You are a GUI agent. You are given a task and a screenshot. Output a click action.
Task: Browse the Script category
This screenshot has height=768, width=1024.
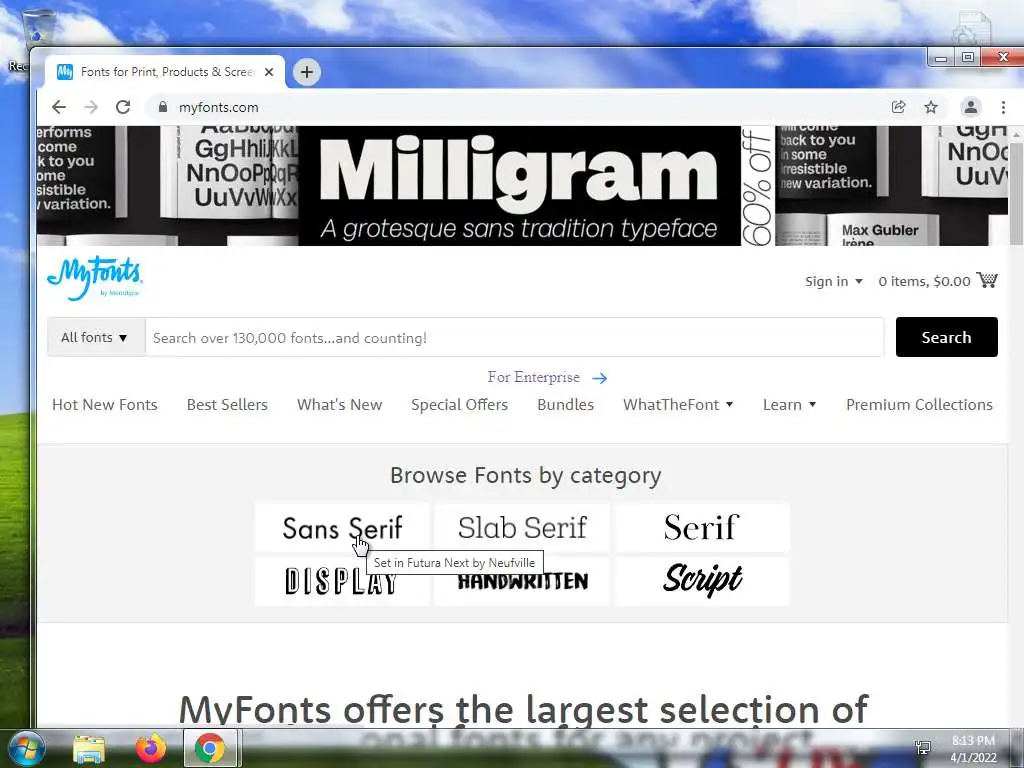(702, 581)
